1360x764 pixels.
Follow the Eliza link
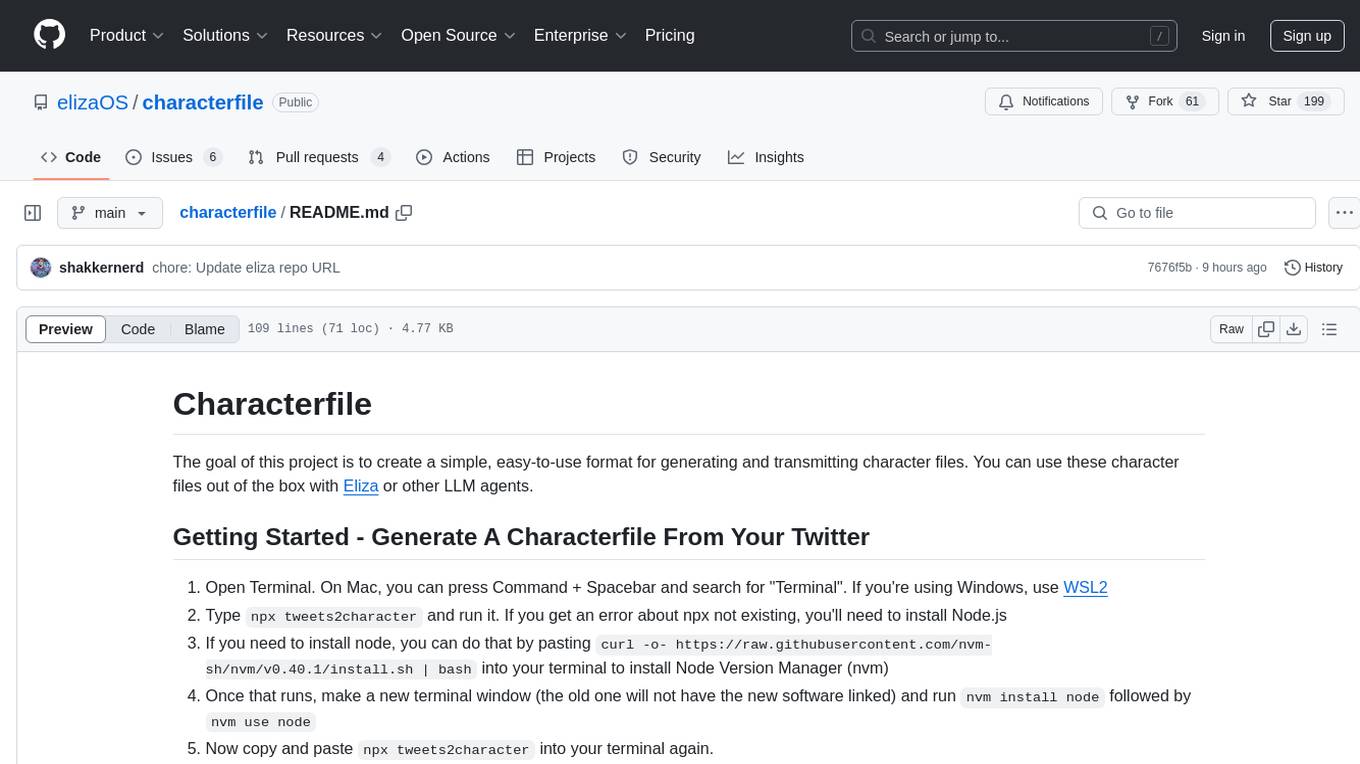click(361, 486)
